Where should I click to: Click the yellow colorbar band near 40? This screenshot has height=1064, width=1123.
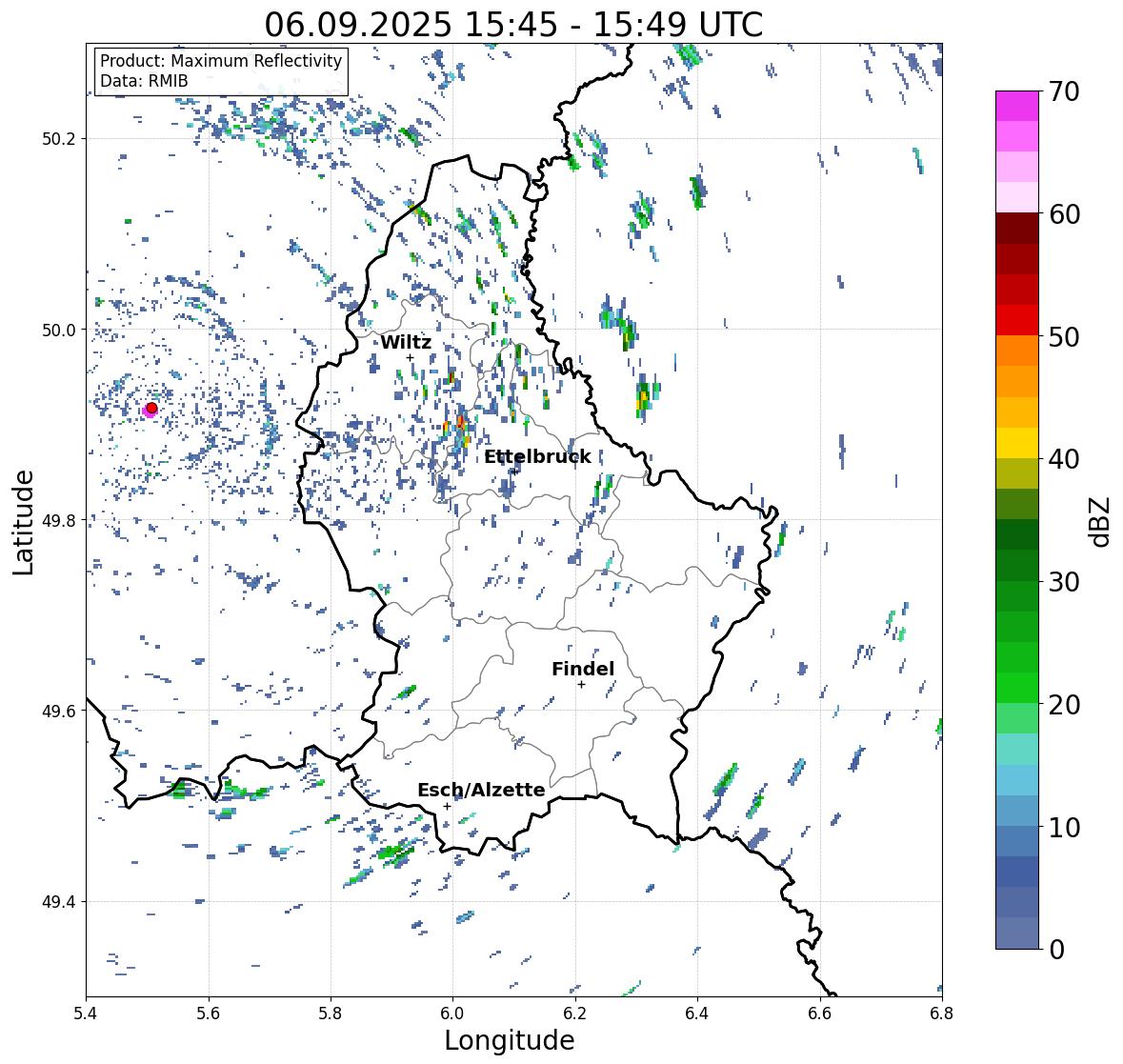pos(1017,443)
